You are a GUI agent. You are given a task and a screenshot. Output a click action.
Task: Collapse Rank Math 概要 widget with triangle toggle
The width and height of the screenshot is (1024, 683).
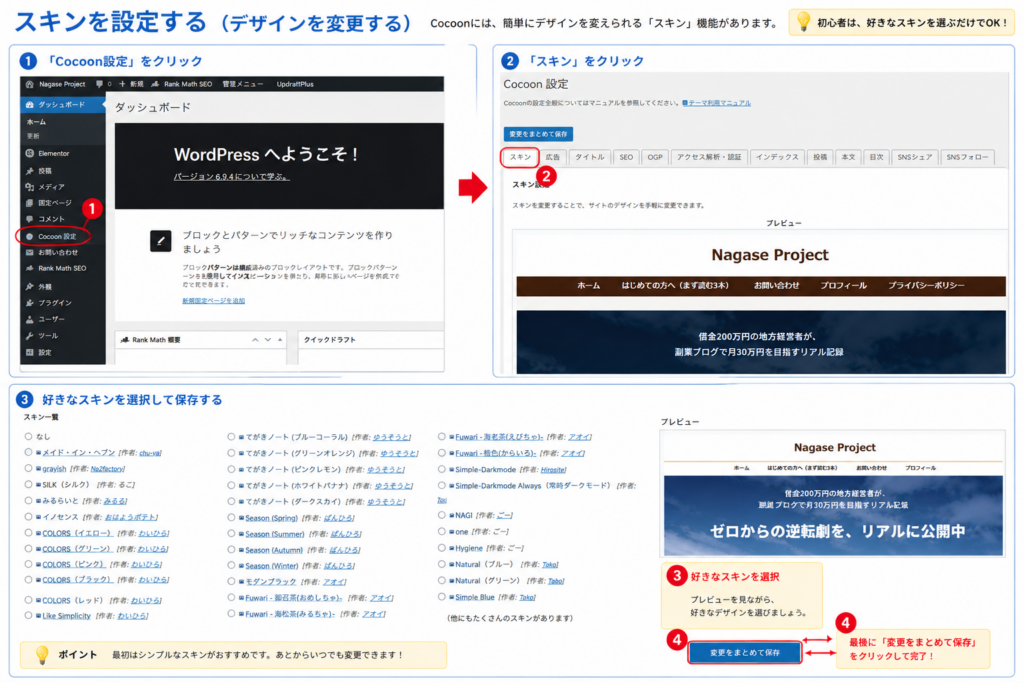[280, 340]
